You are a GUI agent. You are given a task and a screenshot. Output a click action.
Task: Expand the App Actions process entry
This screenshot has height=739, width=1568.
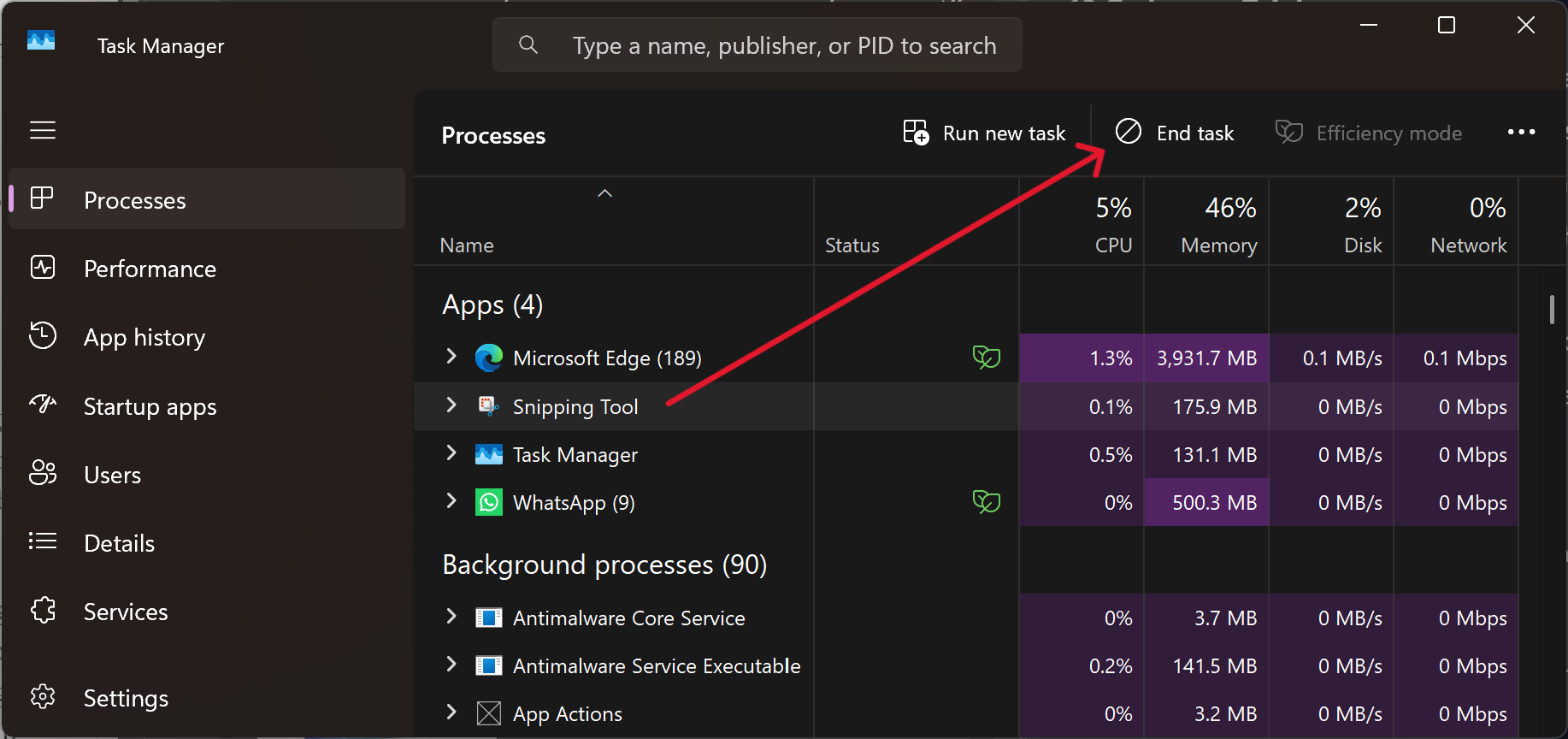(x=451, y=712)
